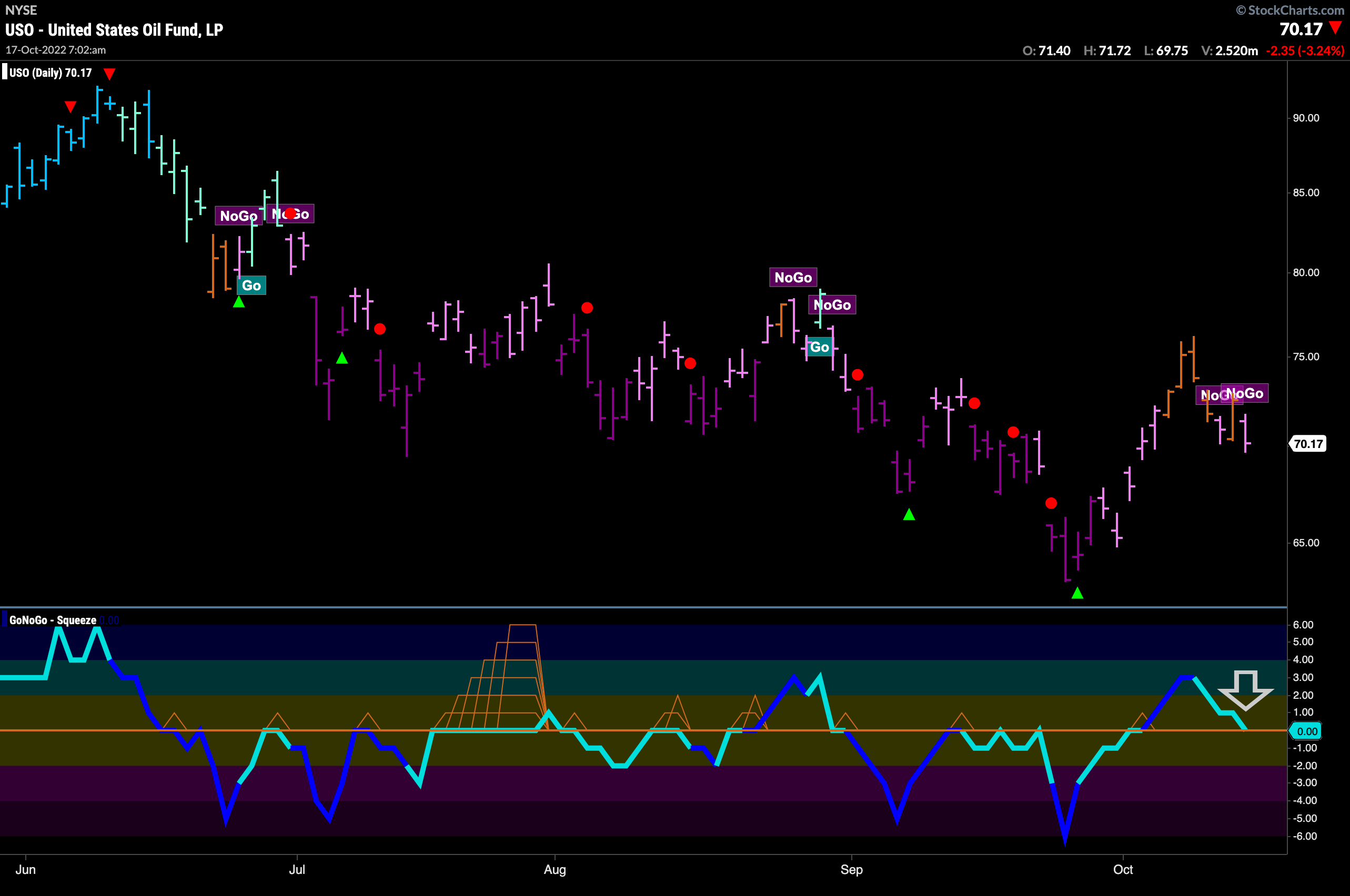Click the 75.00 price axis label
This screenshot has width=1350, height=896.
[1306, 357]
